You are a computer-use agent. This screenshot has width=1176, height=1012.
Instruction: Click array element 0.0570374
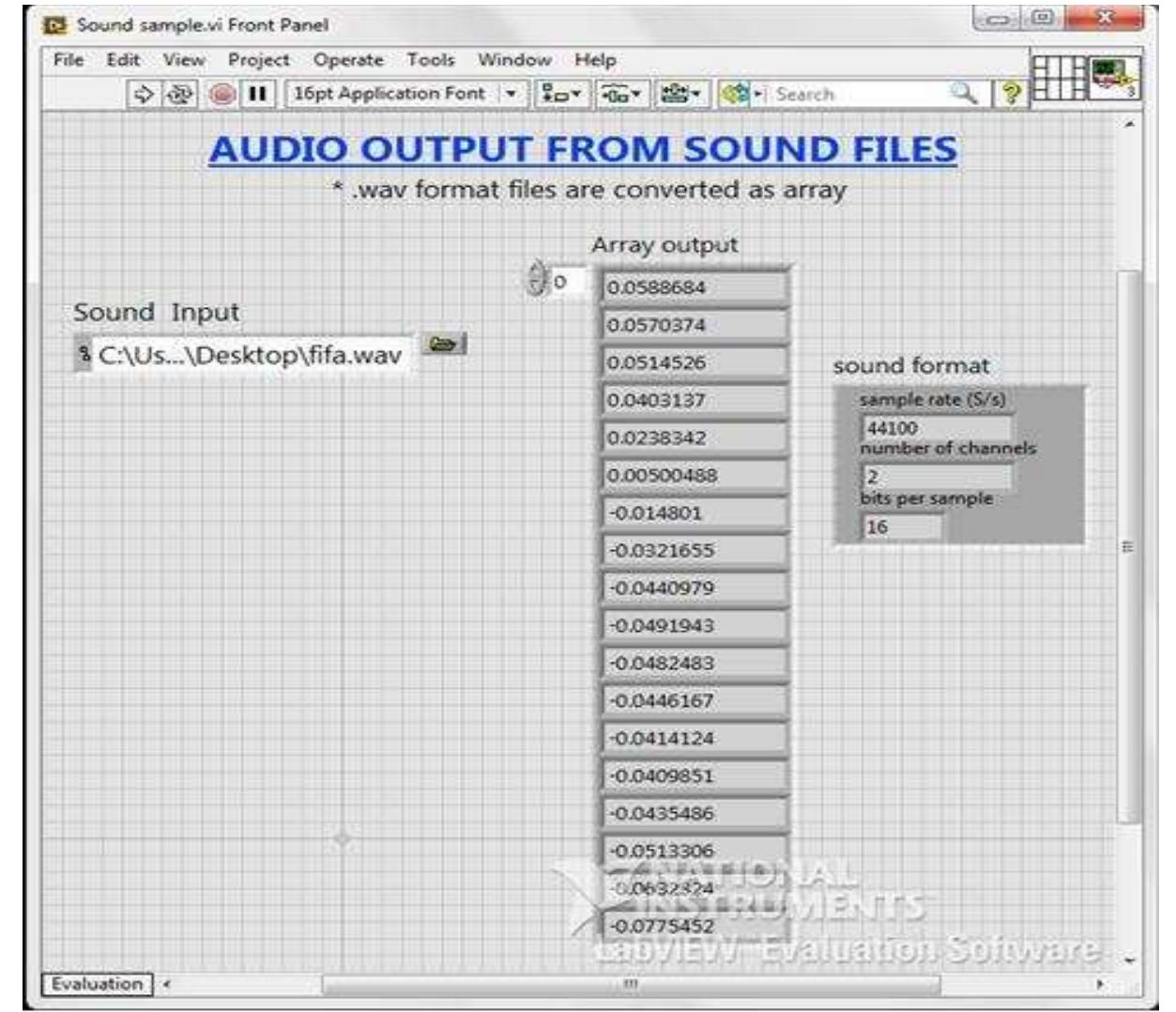coord(694,325)
